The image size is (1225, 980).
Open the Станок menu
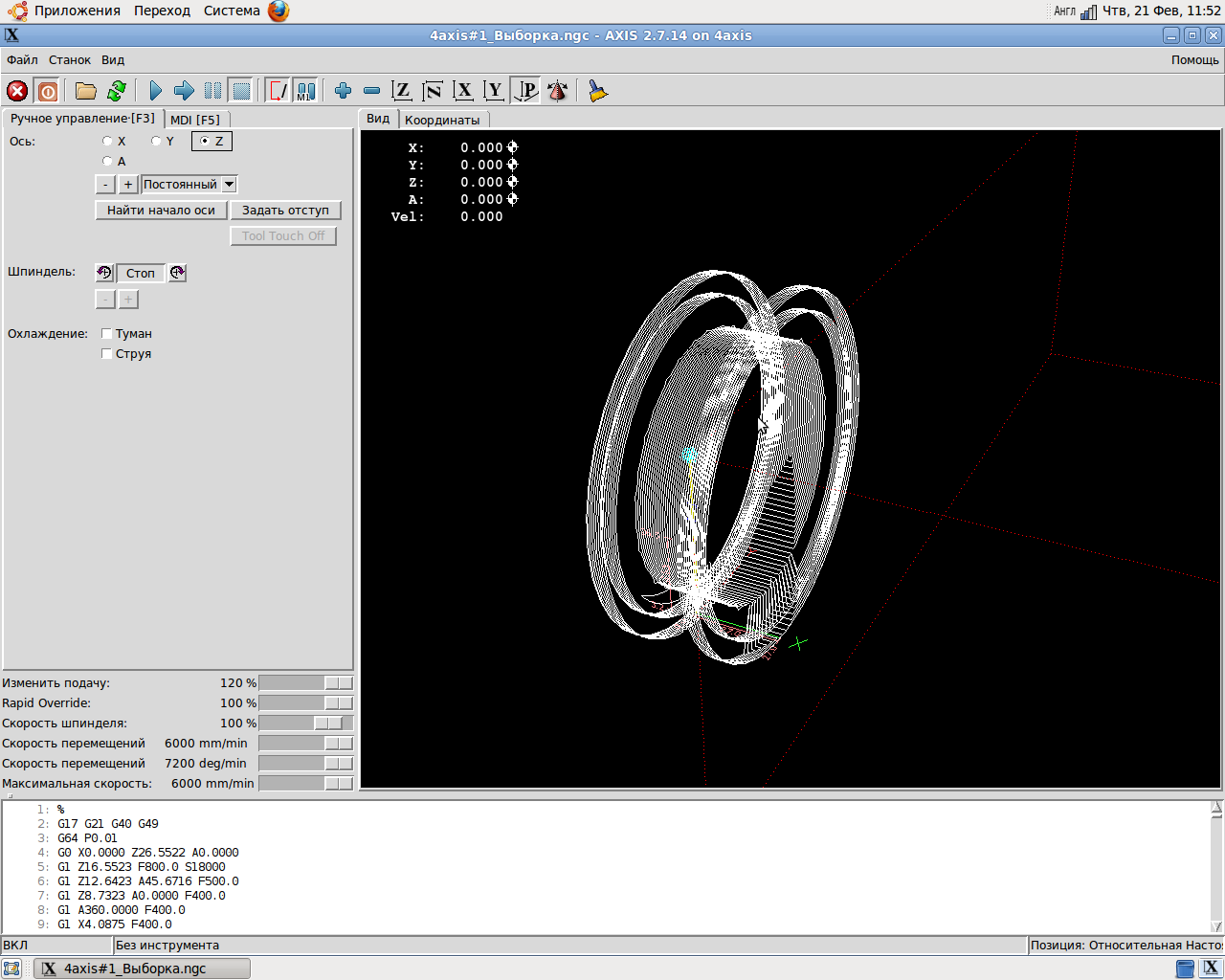pos(70,59)
